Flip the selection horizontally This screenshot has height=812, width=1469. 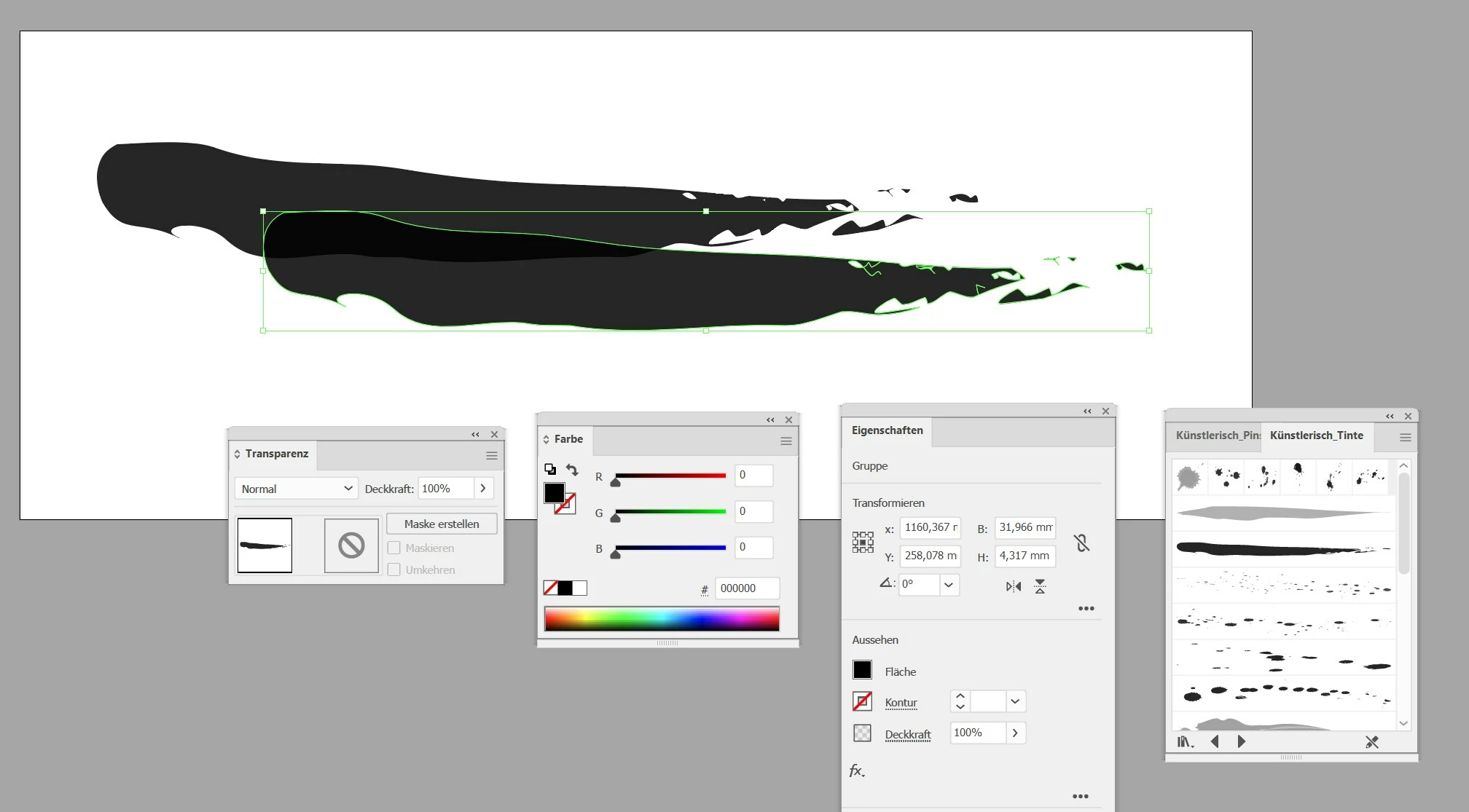(x=1014, y=586)
